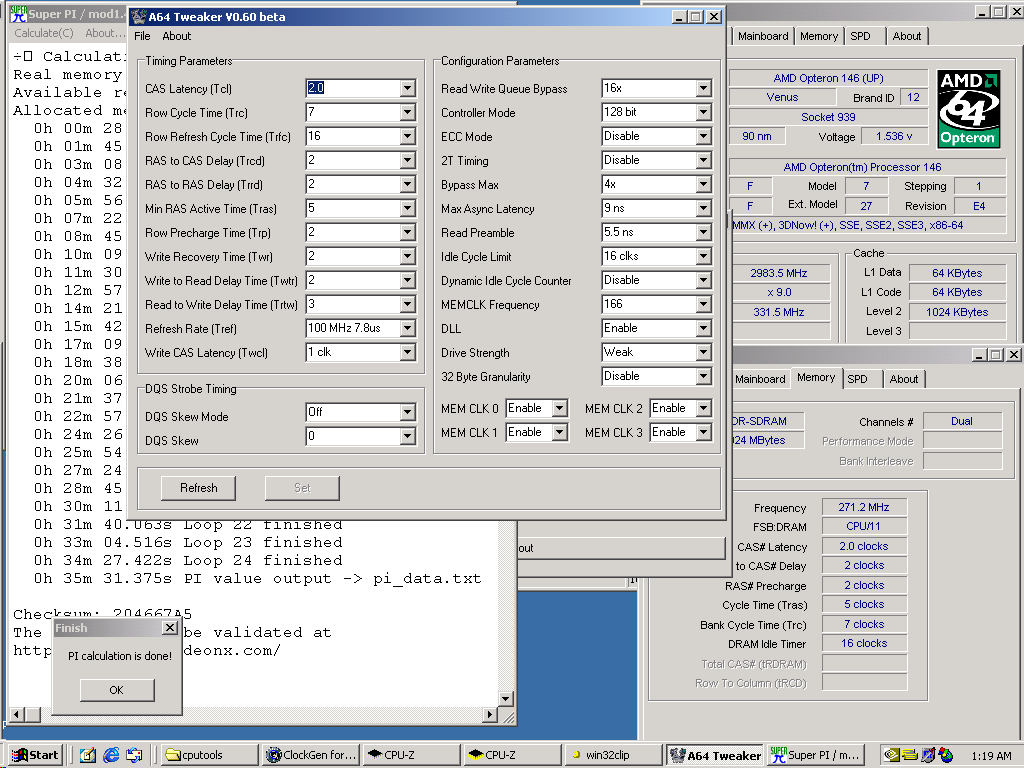This screenshot has height=768, width=1024.
Task: Click the '271.2 MHz' memory frequency value
Action: point(863,507)
